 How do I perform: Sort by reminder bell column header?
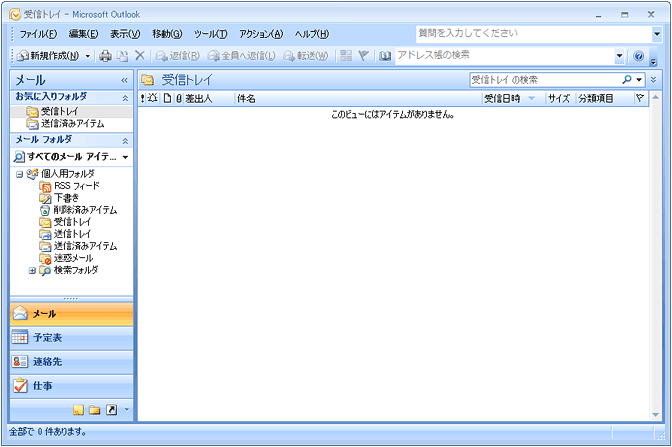[153, 99]
